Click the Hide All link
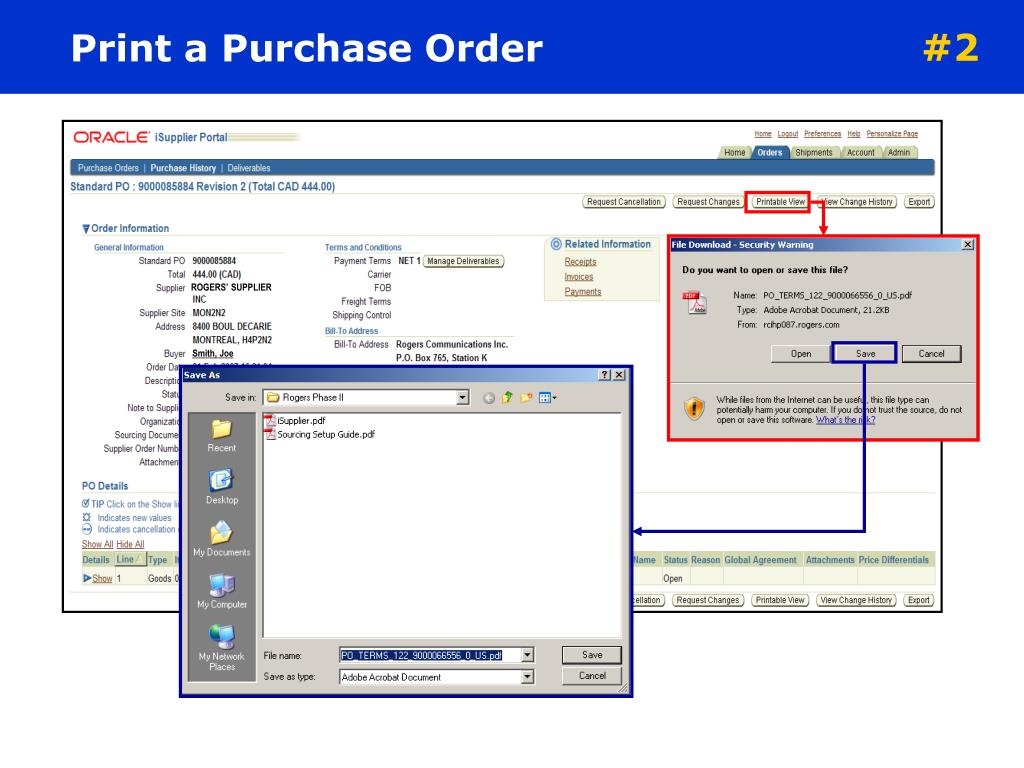 coord(130,544)
